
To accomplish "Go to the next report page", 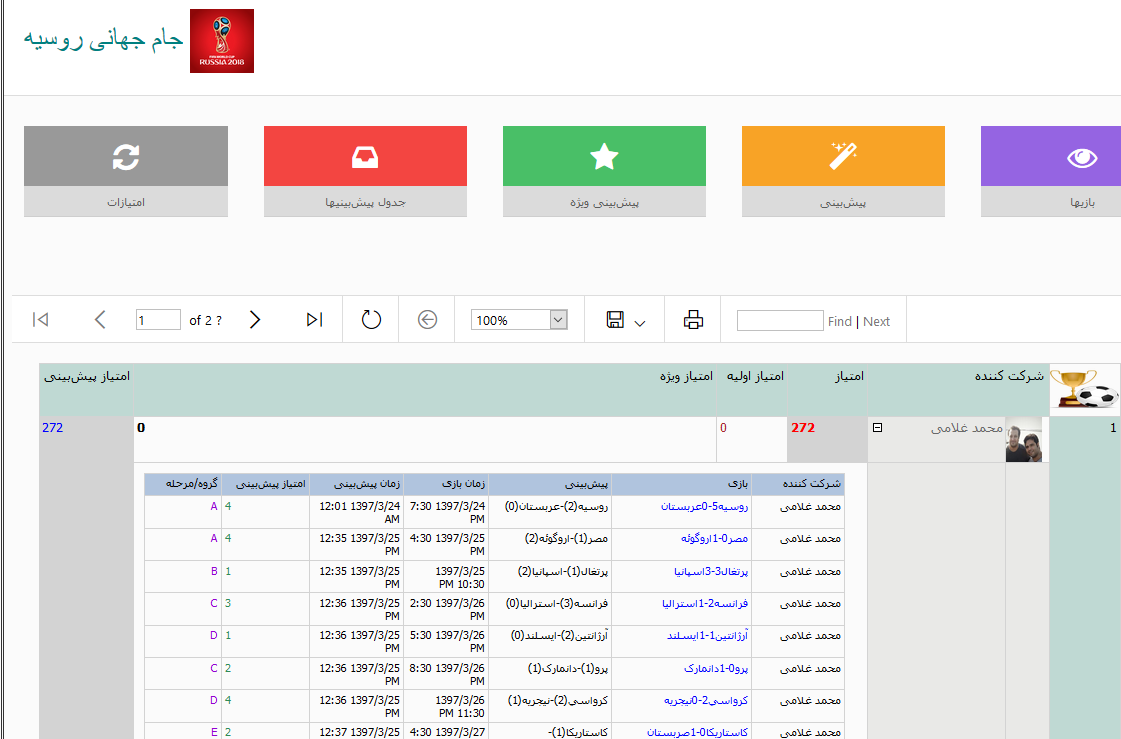I will (x=255, y=320).
